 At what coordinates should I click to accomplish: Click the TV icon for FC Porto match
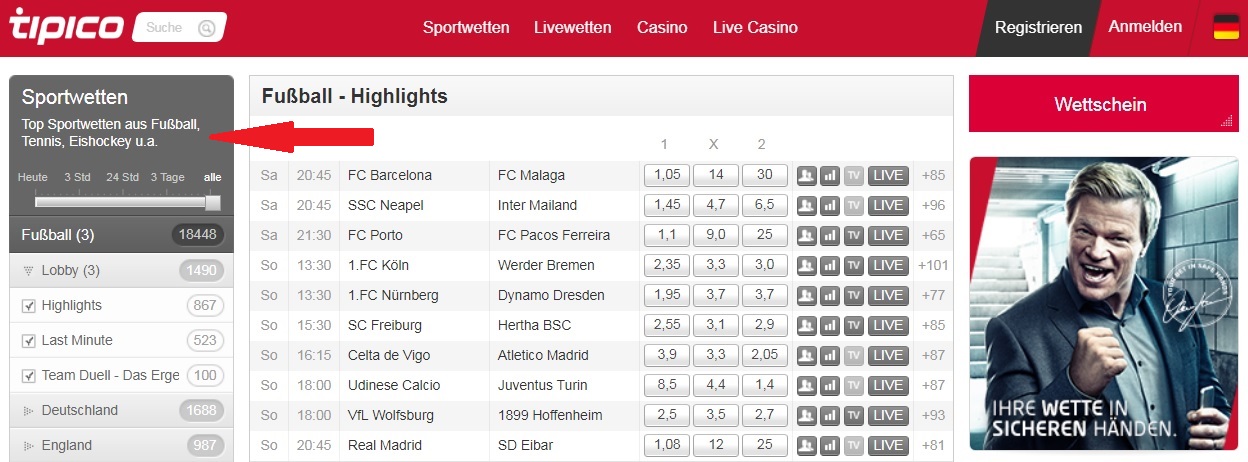[854, 235]
